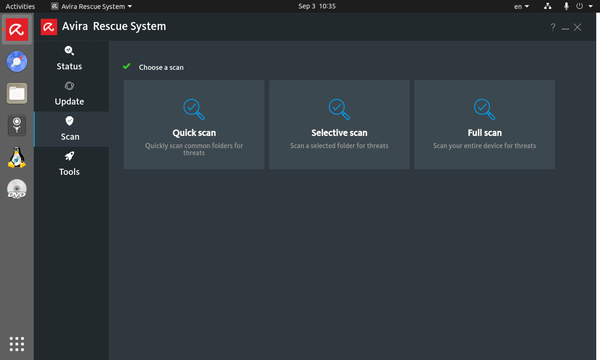
Task: Click the Scan shield icon in sidebar
Action: click(x=69, y=121)
